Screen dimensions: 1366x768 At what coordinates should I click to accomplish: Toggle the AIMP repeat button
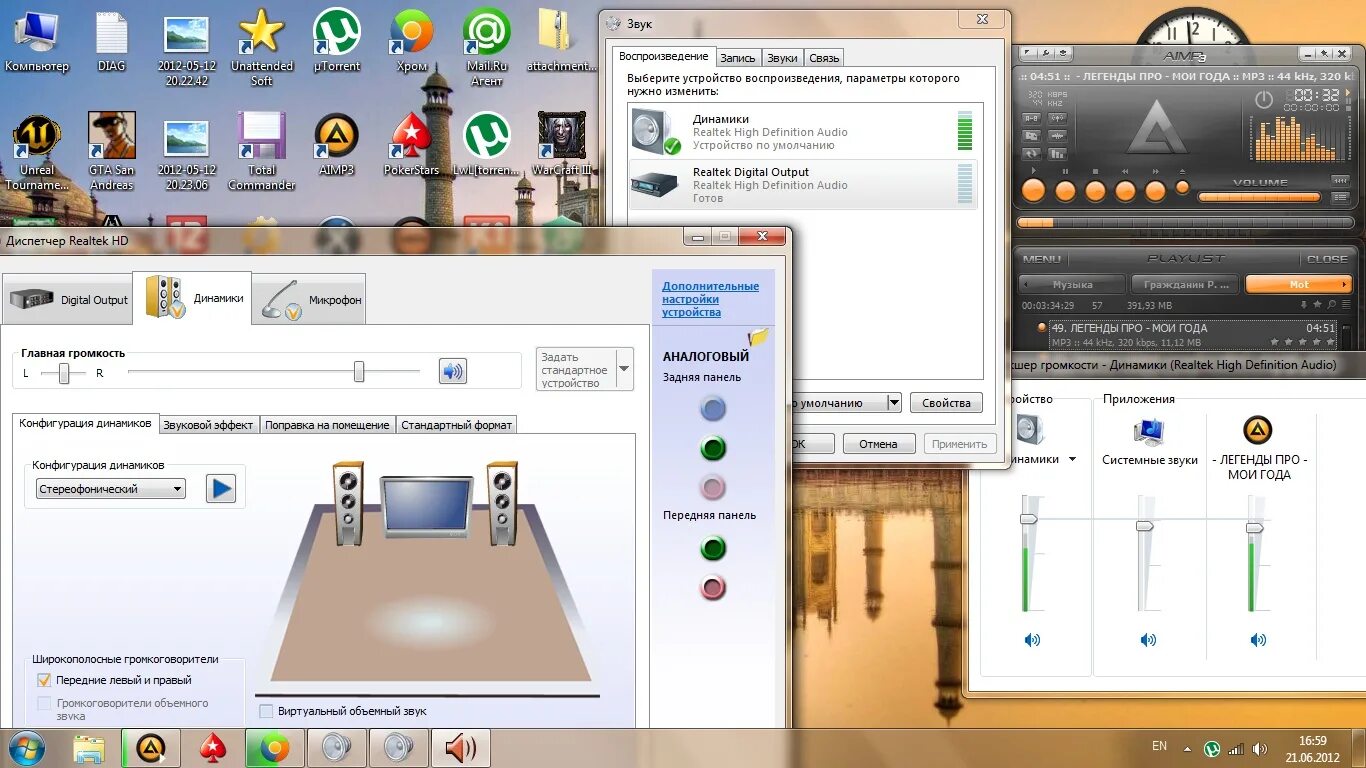(x=1031, y=152)
